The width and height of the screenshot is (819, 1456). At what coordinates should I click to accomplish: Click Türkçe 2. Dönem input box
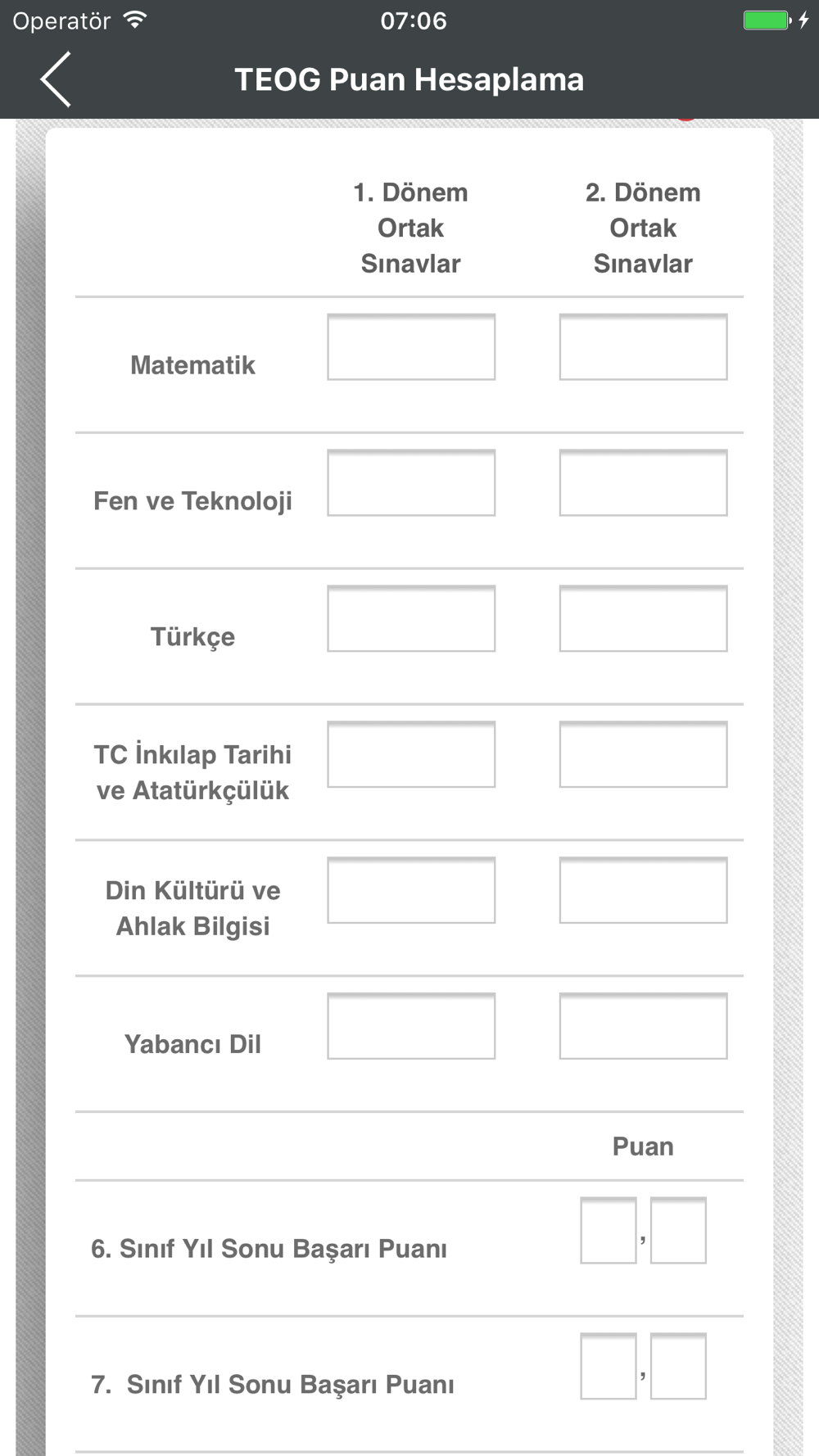pyautogui.click(x=643, y=619)
